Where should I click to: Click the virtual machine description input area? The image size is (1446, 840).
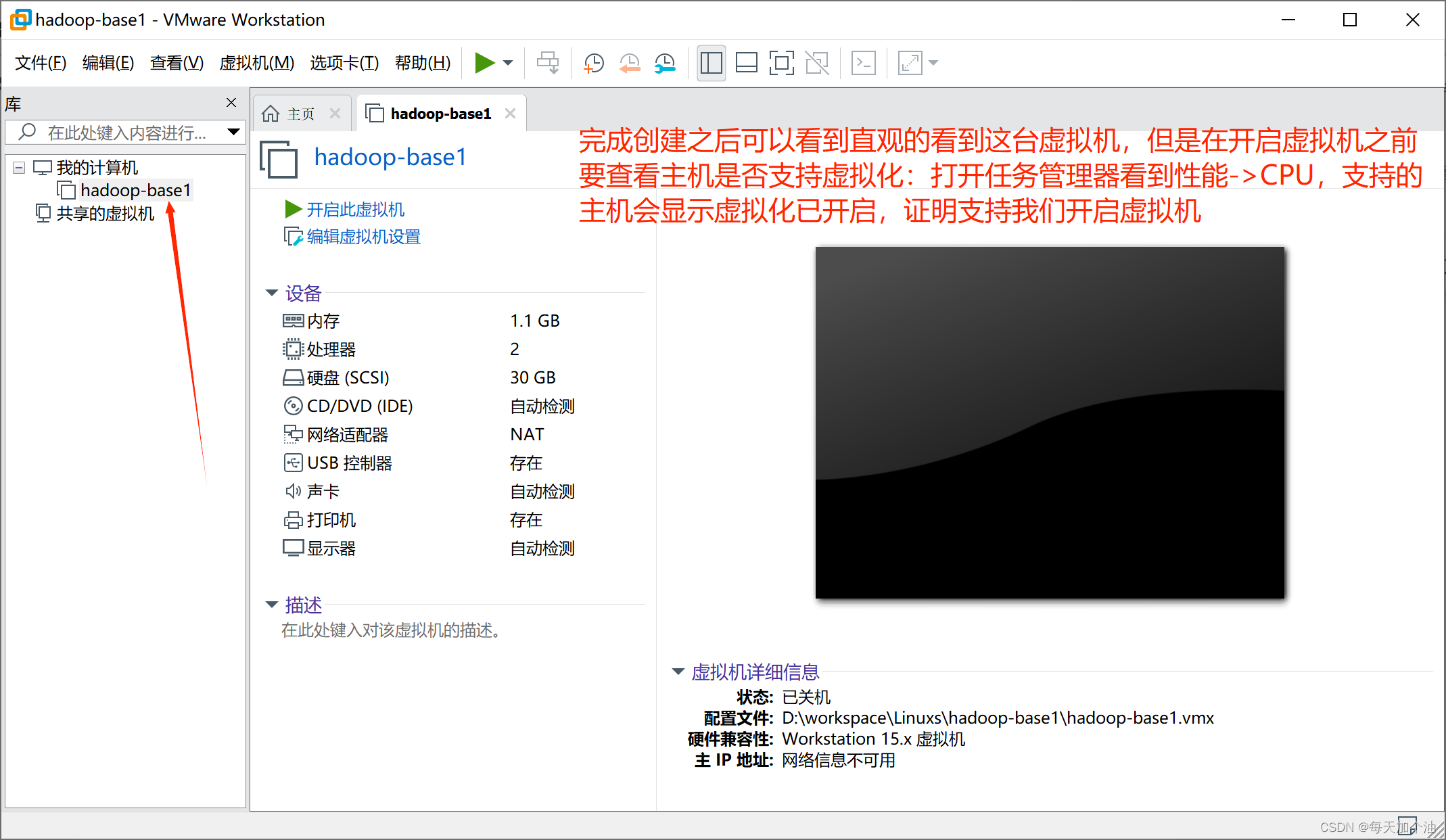tap(391, 630)
